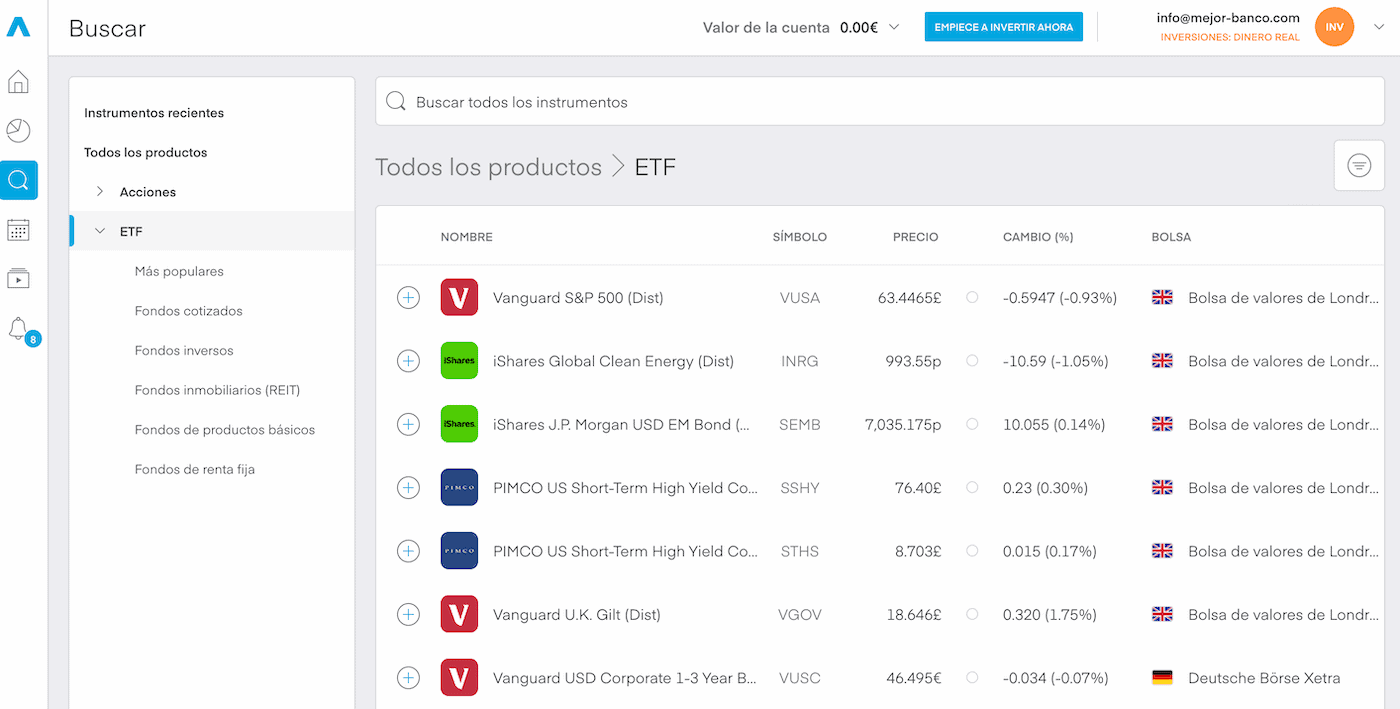1400x709 pixels.
Task: Open iShares Global Clean Energy (Dist) name
Action: pos(613,361)
